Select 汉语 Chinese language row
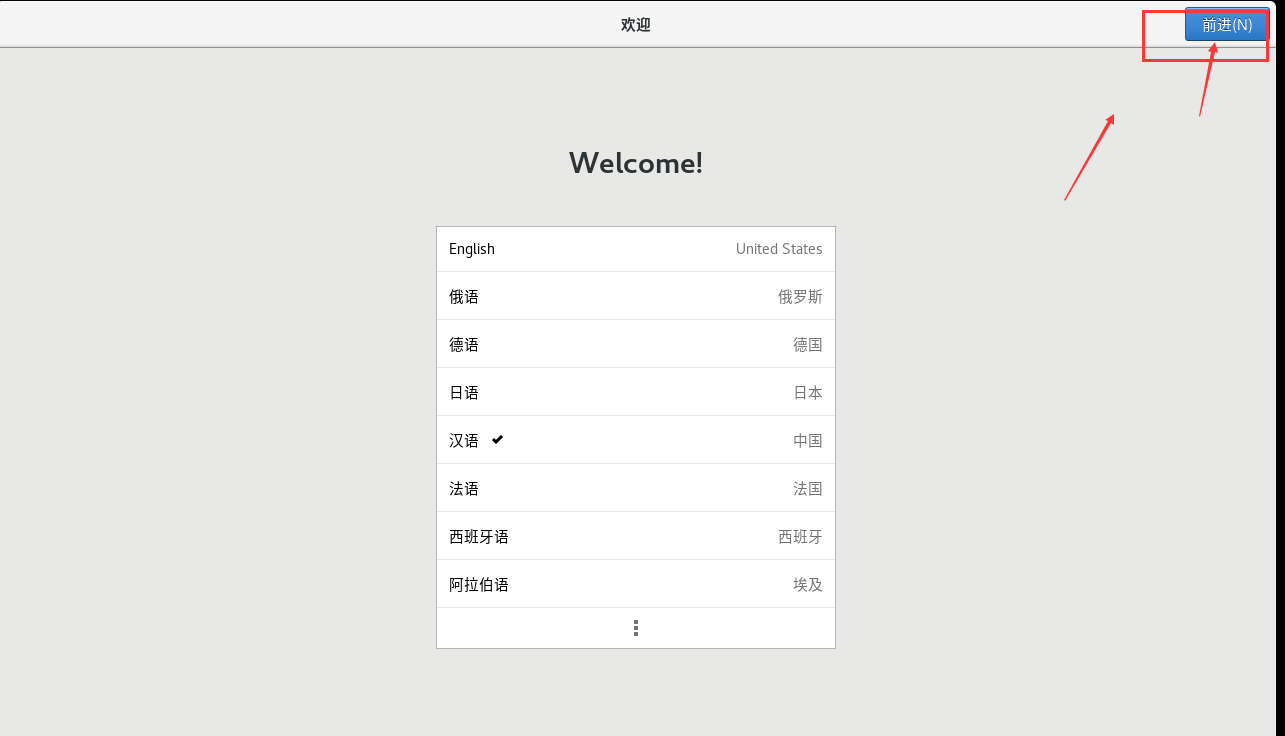The height and width of the screenshot is (736, 1285). pos(636,441)
